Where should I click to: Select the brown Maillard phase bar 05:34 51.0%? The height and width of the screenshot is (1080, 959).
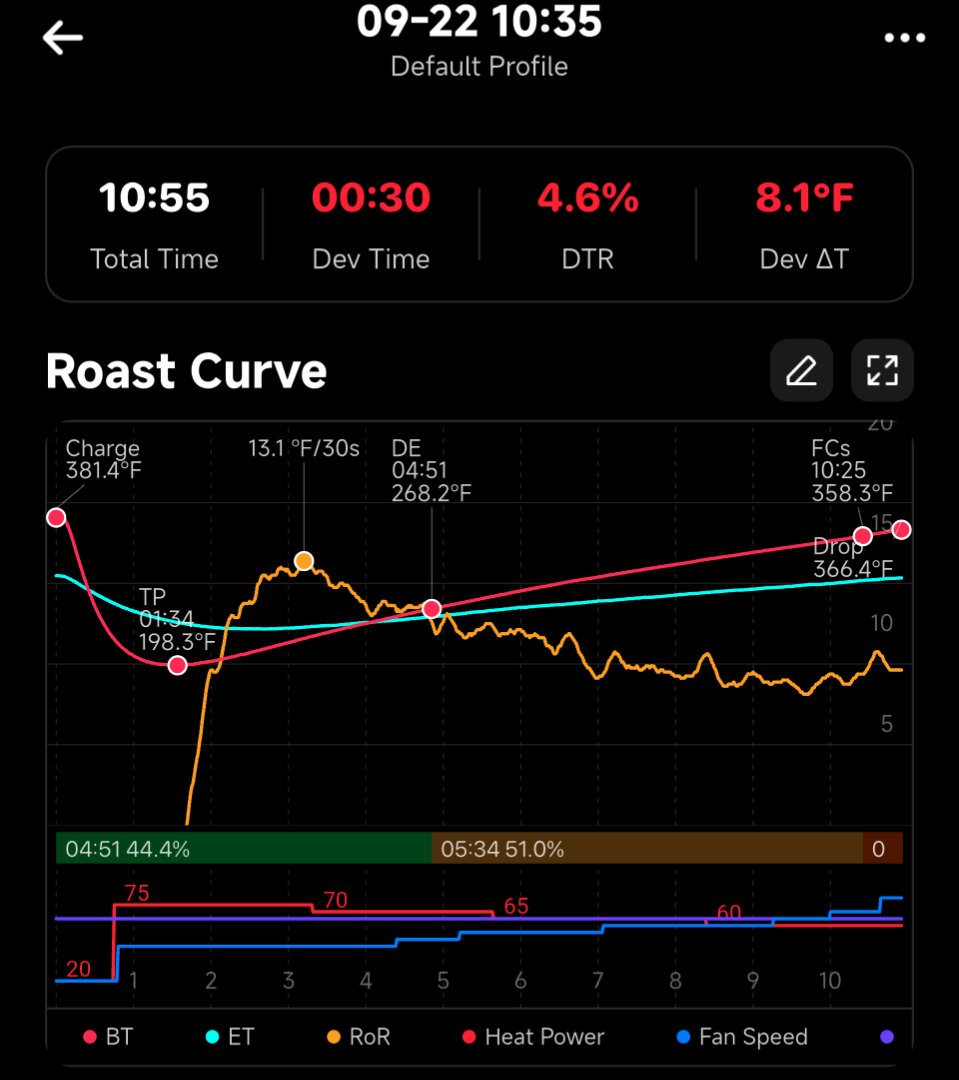[647, 849]
